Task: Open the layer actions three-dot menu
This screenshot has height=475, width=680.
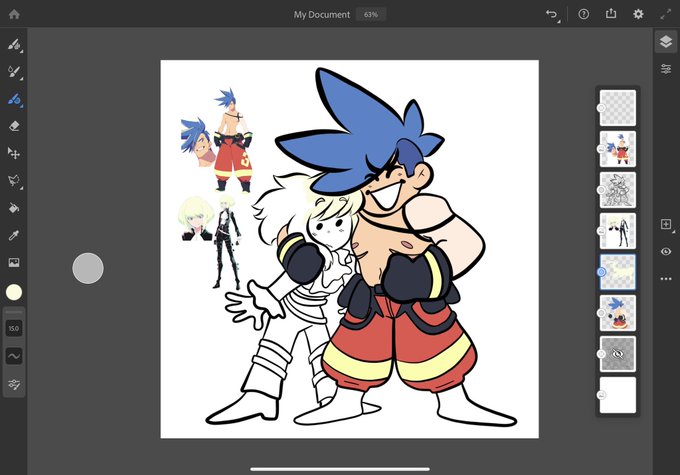Action: [x=666, y=279]
